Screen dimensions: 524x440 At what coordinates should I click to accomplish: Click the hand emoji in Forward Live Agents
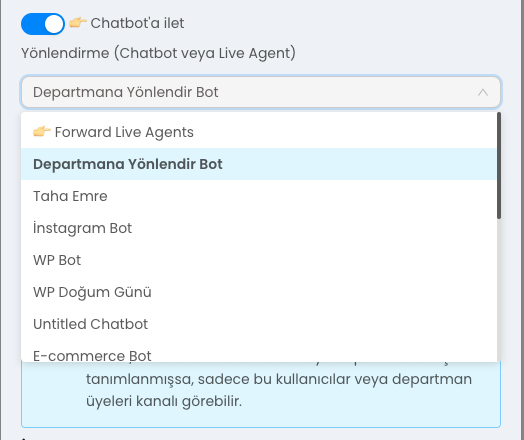(42, 132)
